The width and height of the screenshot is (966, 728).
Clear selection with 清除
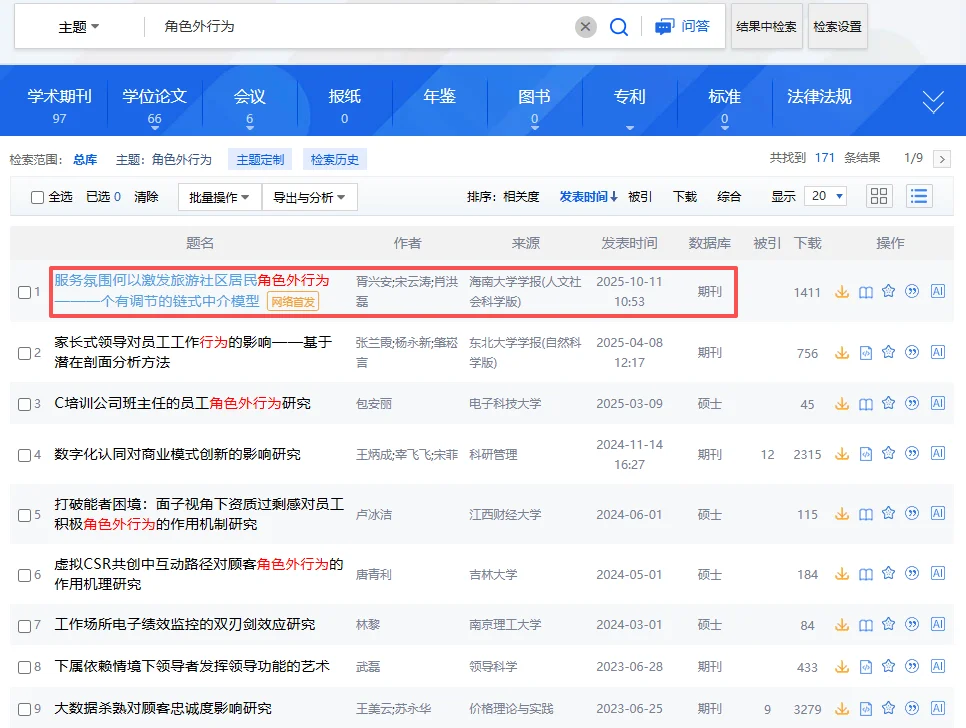click(x=146, y=196)
